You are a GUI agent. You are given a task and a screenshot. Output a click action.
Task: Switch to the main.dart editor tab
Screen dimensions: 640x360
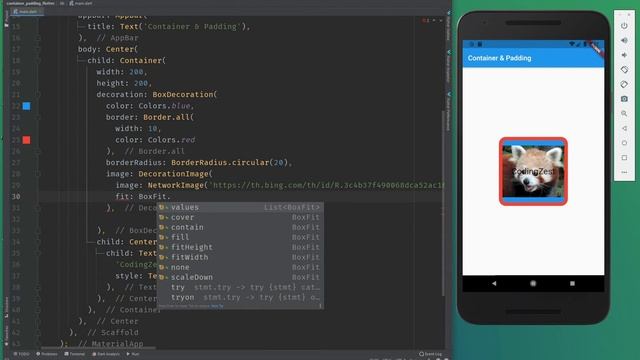pos(26,12)
